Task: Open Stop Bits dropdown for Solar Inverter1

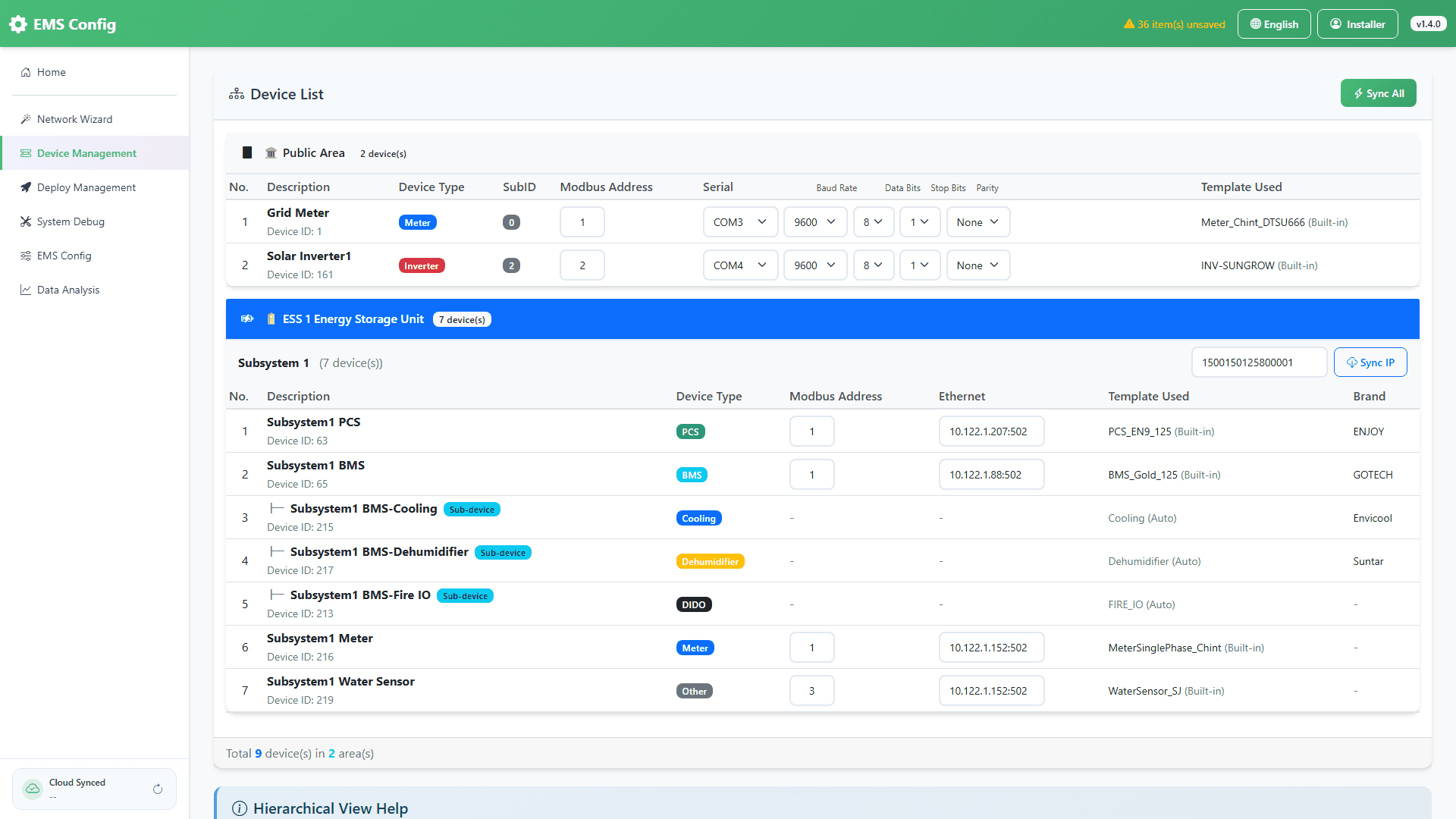Action: (x=920, y=265)
